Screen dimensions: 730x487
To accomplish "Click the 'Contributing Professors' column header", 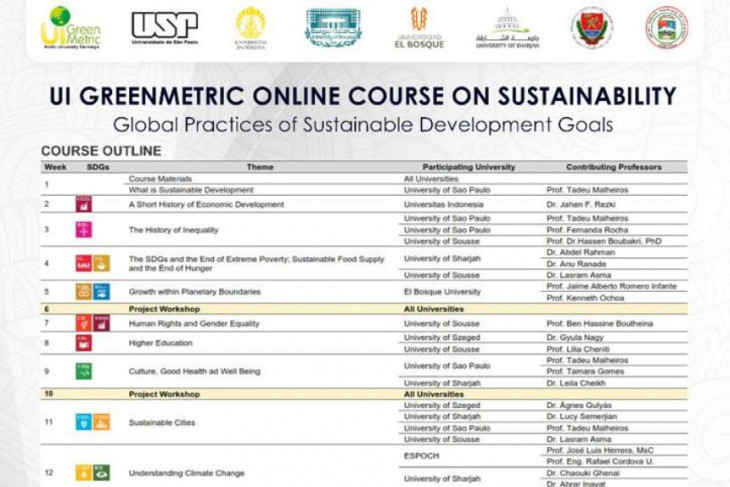I will [614, 167].
